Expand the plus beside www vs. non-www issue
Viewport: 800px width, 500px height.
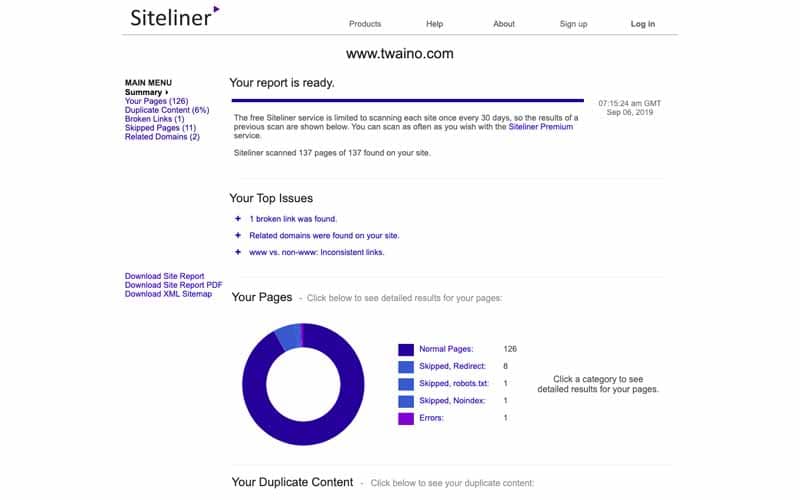click(238, 252)
